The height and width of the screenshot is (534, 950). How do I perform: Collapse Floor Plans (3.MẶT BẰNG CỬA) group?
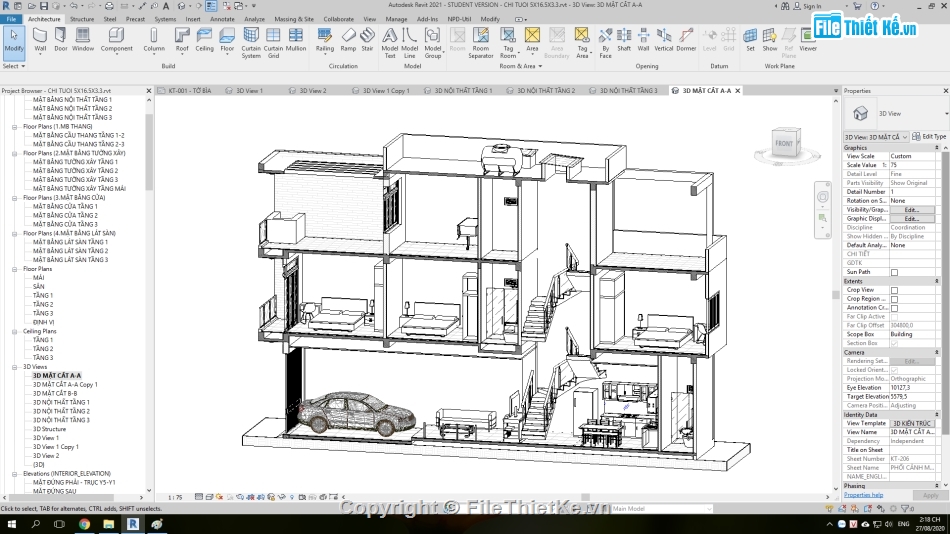click(15, 198)
